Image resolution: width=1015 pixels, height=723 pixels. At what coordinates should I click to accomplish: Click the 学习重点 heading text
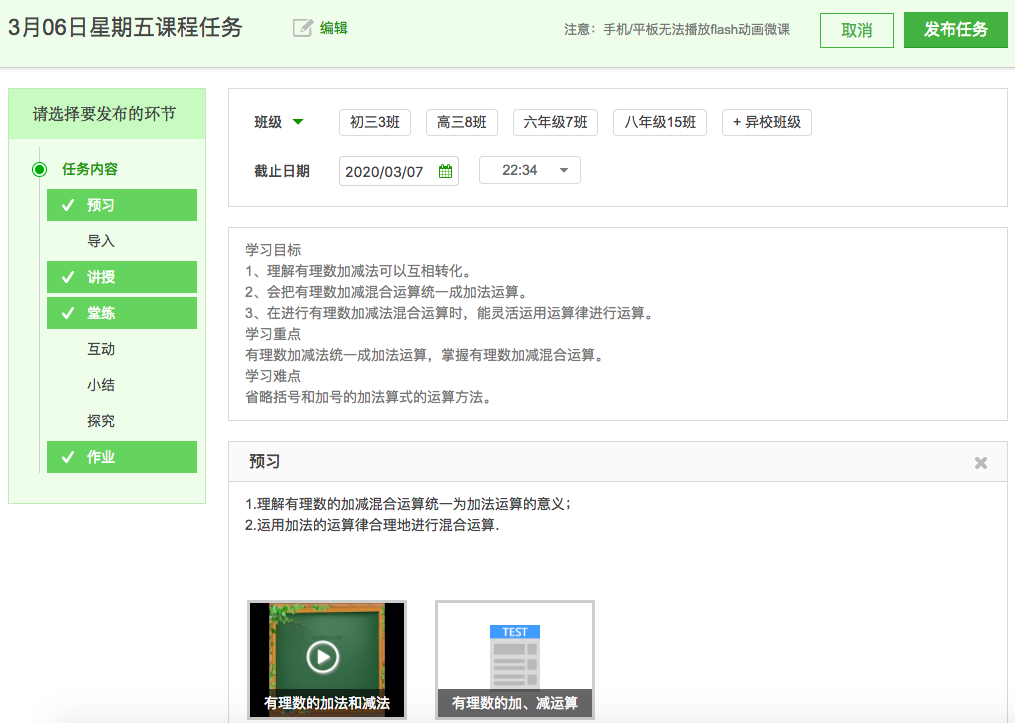pyautogui.click(x=273, y=334)
